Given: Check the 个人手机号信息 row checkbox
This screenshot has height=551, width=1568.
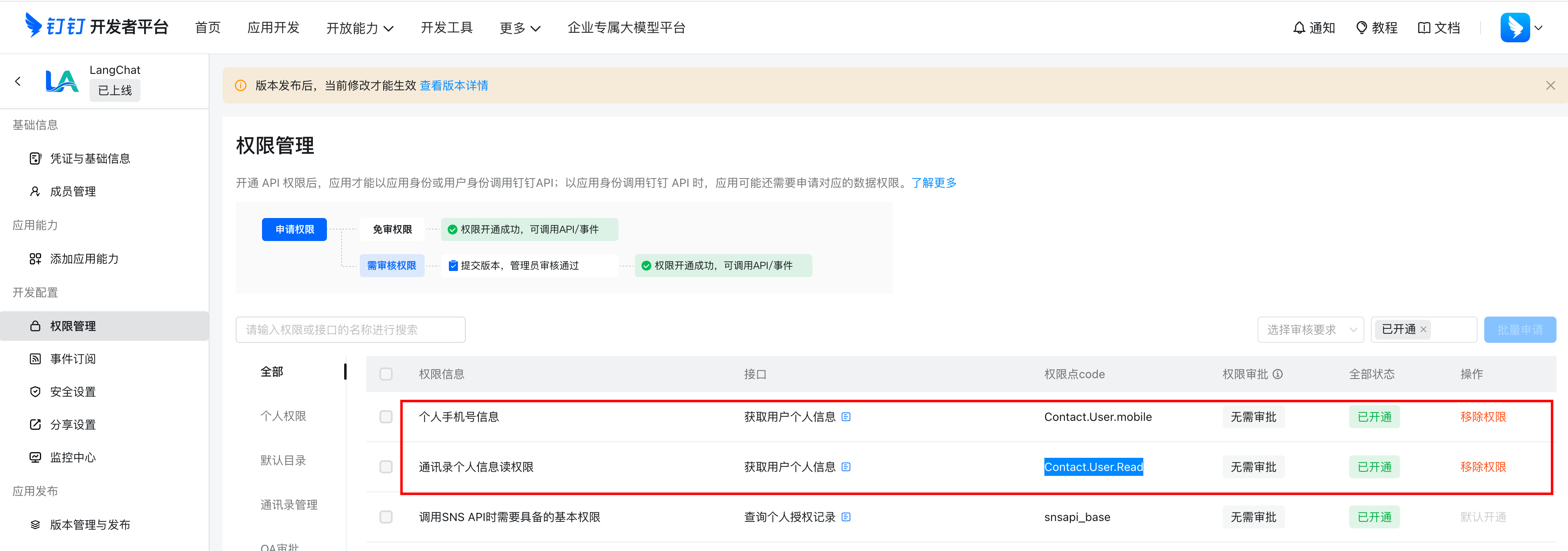Looking at the screenshot, I should click(x=386, y=417).
